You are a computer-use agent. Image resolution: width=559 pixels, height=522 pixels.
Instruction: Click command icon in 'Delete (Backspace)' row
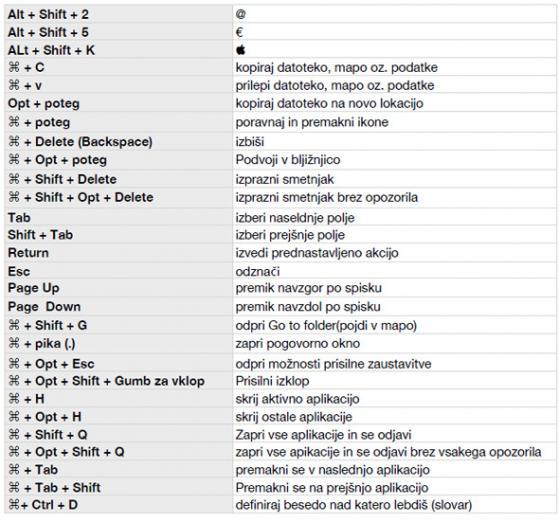click(14, 141)
